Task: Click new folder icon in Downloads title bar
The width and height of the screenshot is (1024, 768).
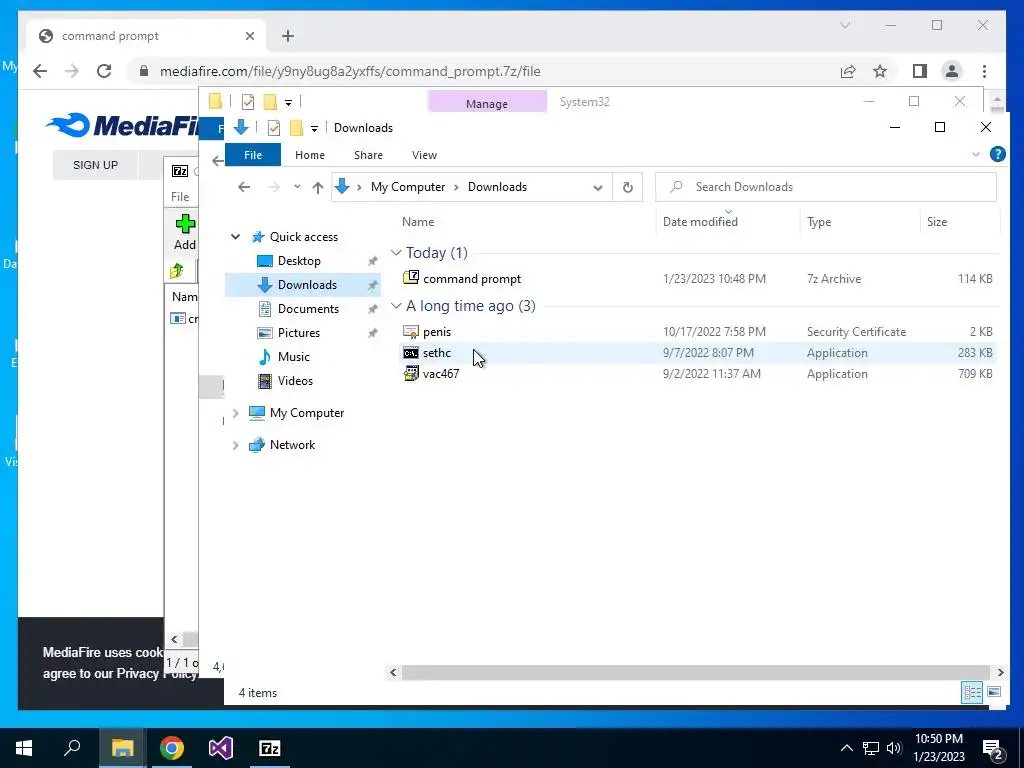Action: (x=296, y=128)
